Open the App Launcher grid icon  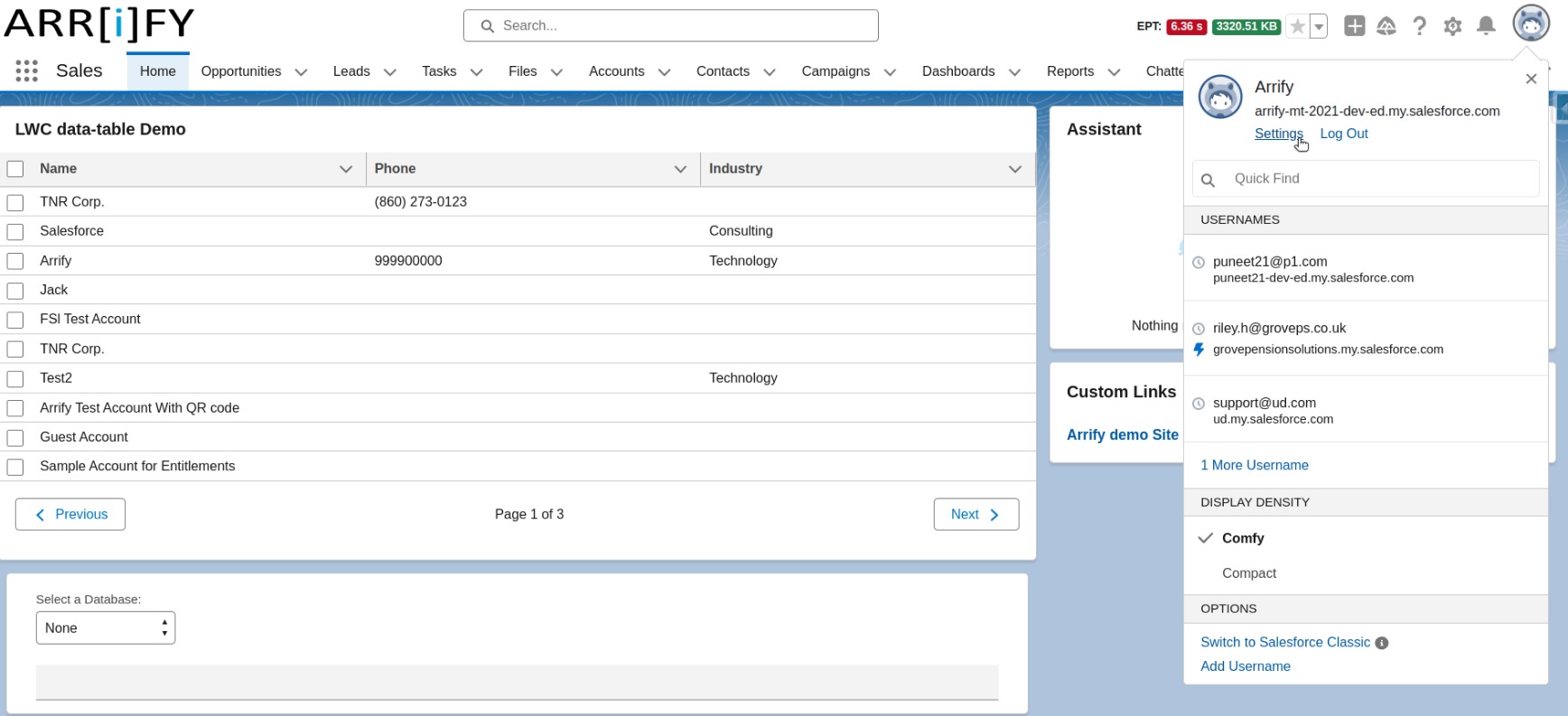click(x=27, y=71)
